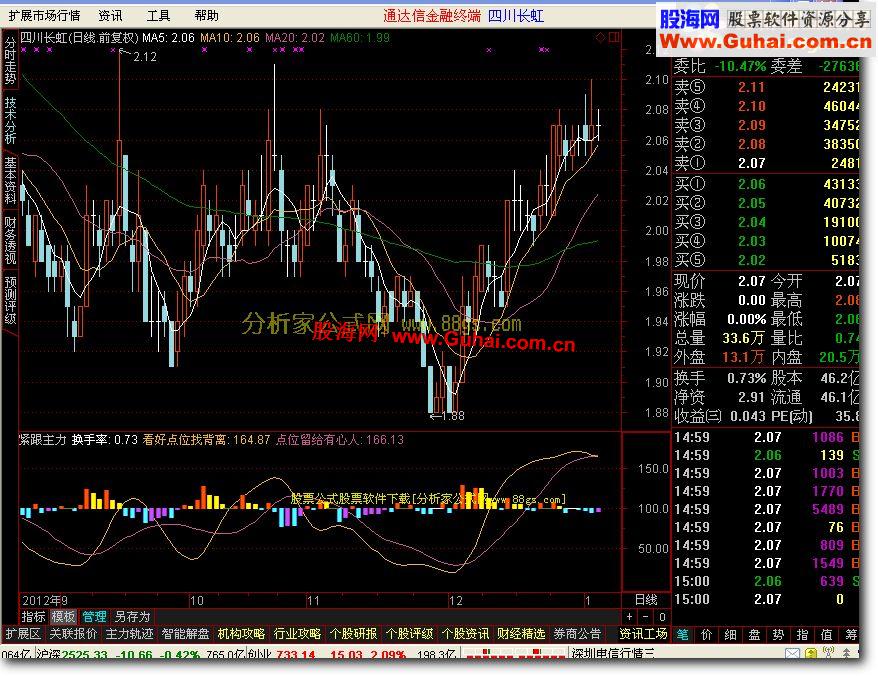Zoom out chart with the minus button
Image resolution: width=878 pixels, height=676 pixels.
point(646,617)
